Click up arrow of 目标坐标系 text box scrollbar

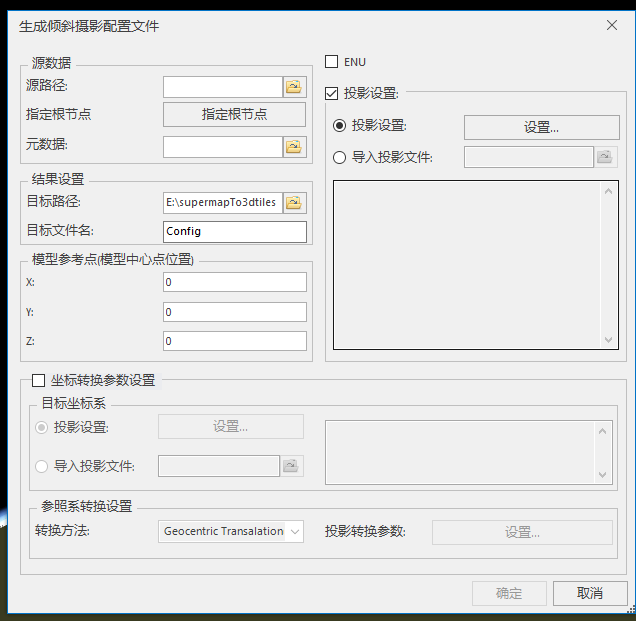click(x=602, y=431)
